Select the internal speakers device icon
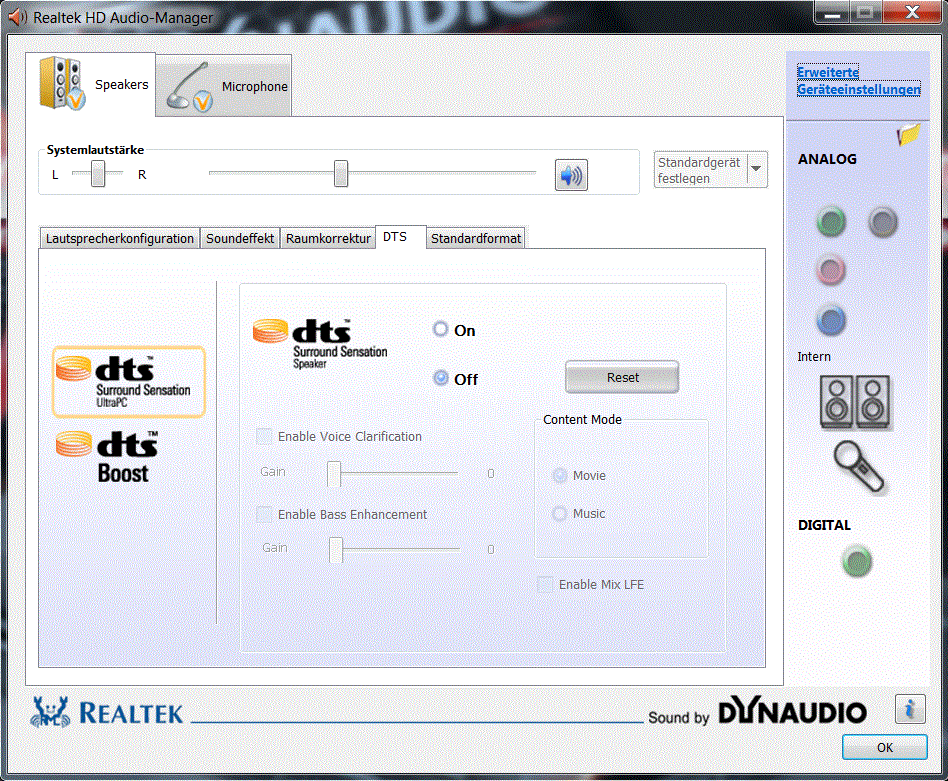Image resolution: width=948 pixels, height=781 pixels. tap(855, 402)
